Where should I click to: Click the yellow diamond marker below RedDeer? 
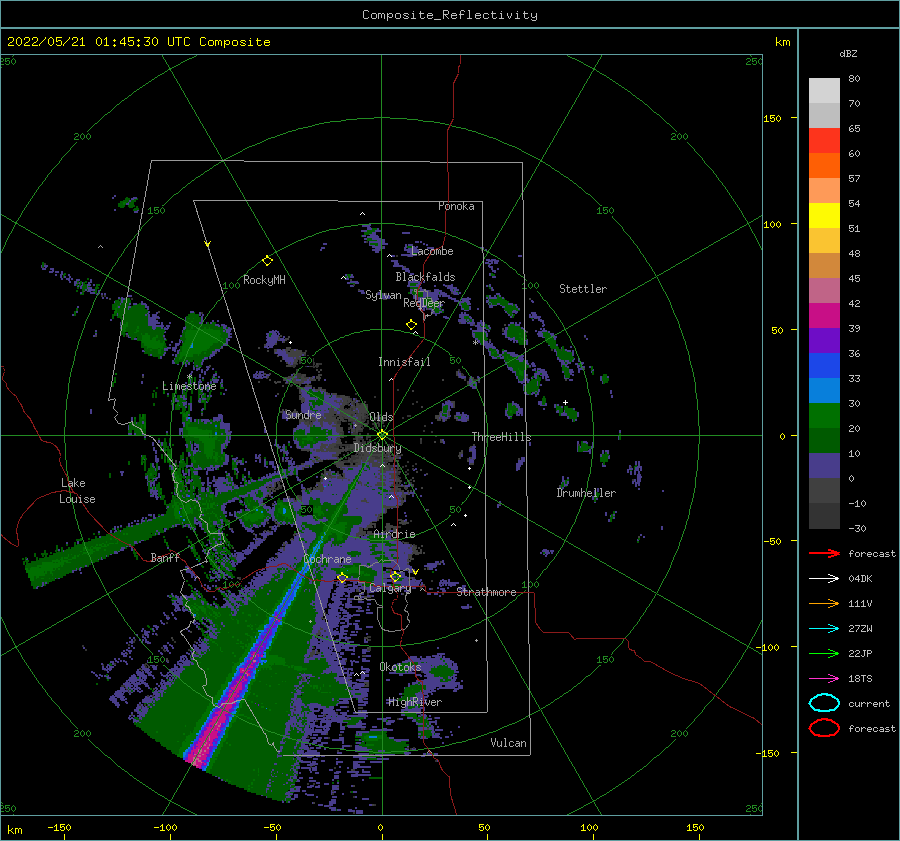tap(411, 325)
